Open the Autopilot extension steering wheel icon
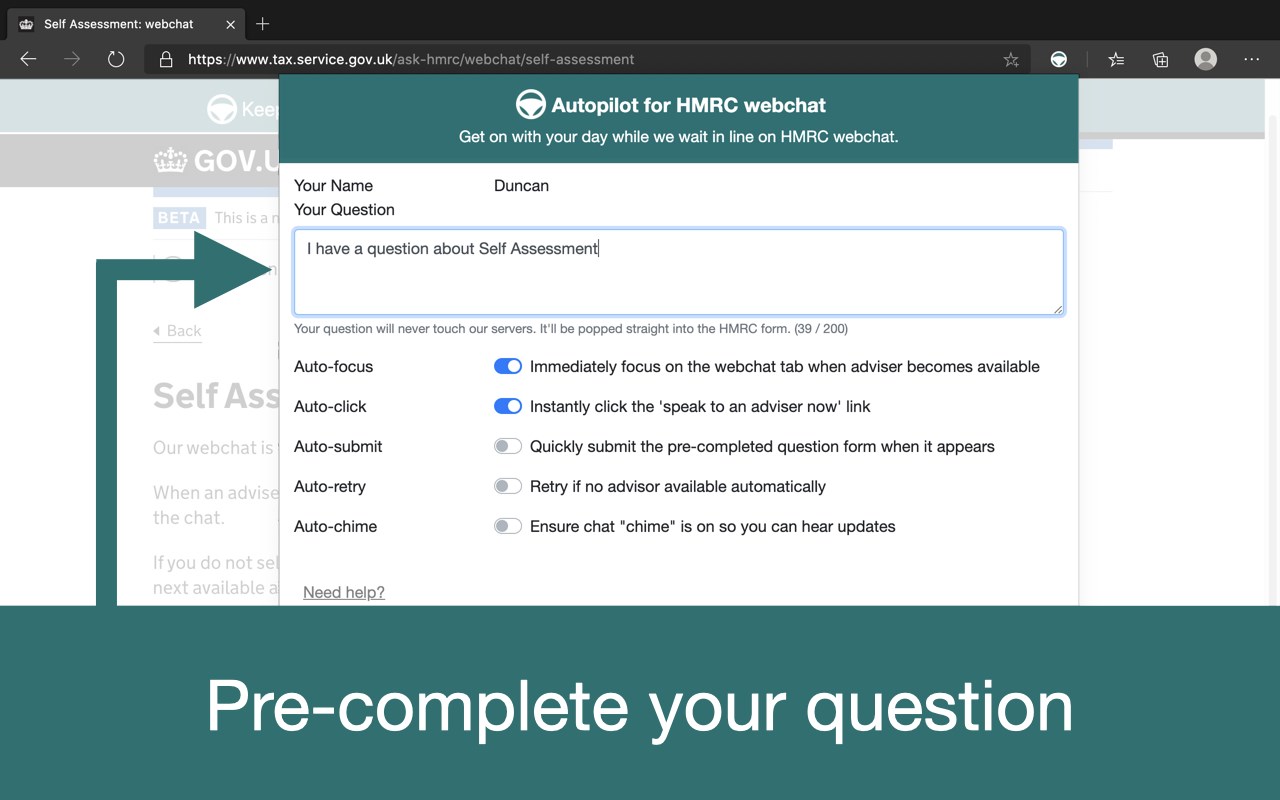Image resolution: width=1280 pixels, height=800 pixels. 1058,60
